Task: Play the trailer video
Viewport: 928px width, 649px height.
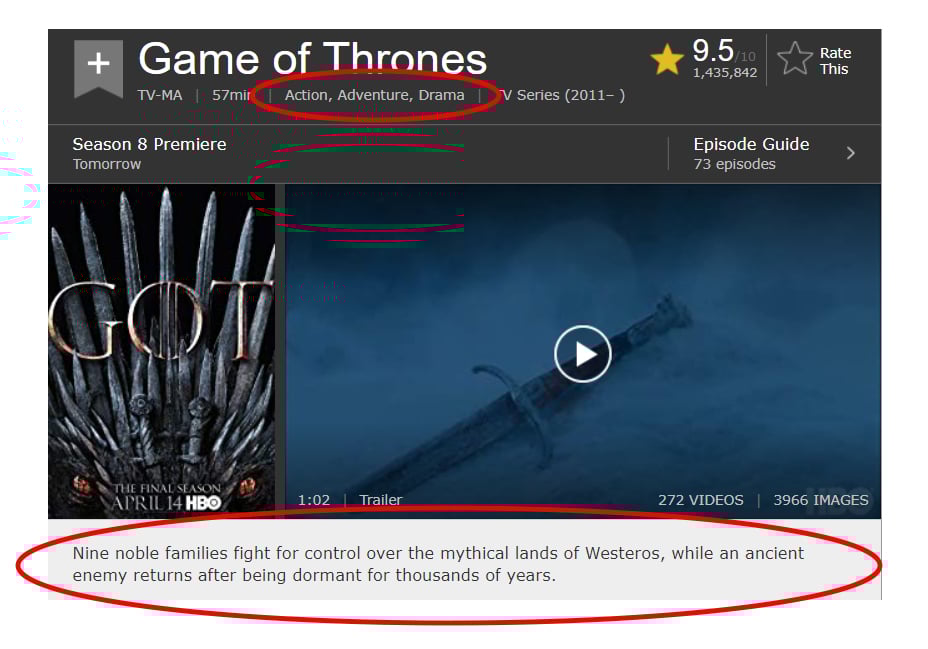Action: point(582,354)
